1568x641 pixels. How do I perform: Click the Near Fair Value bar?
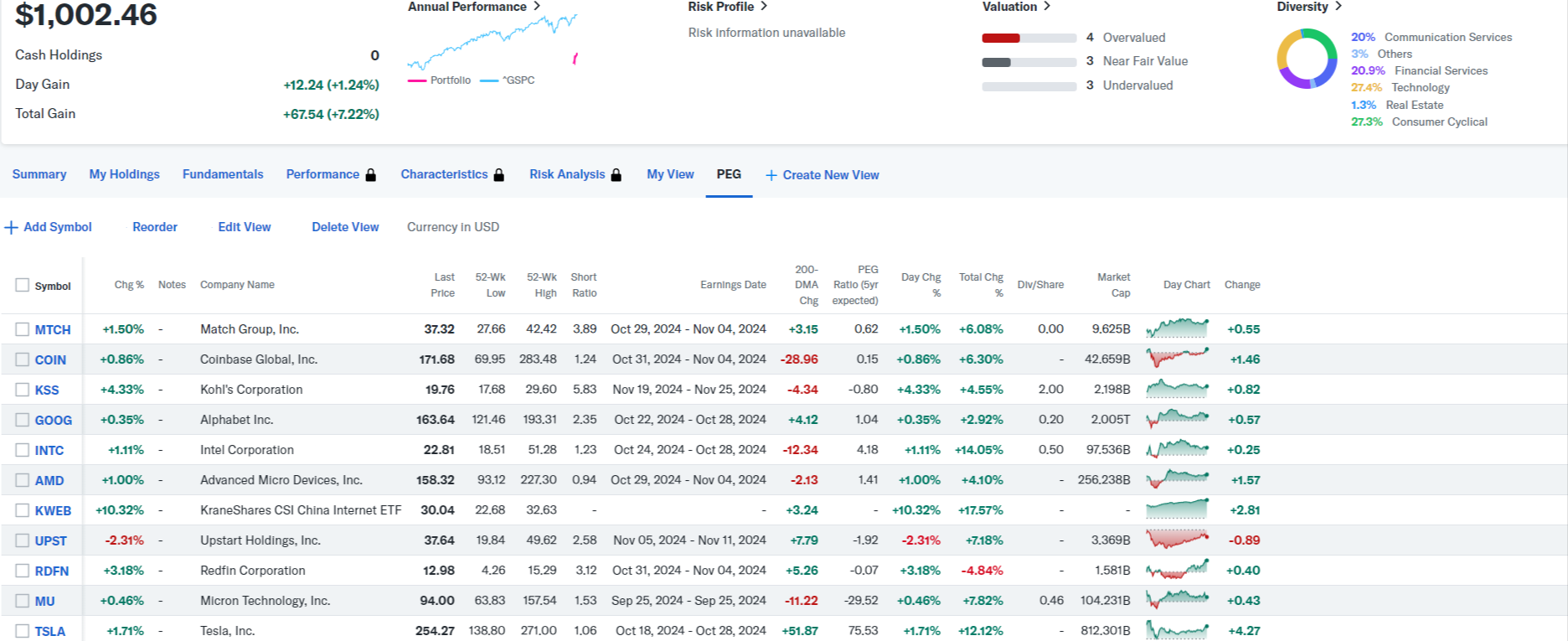pyautogui.click(x=1029, y=62)
